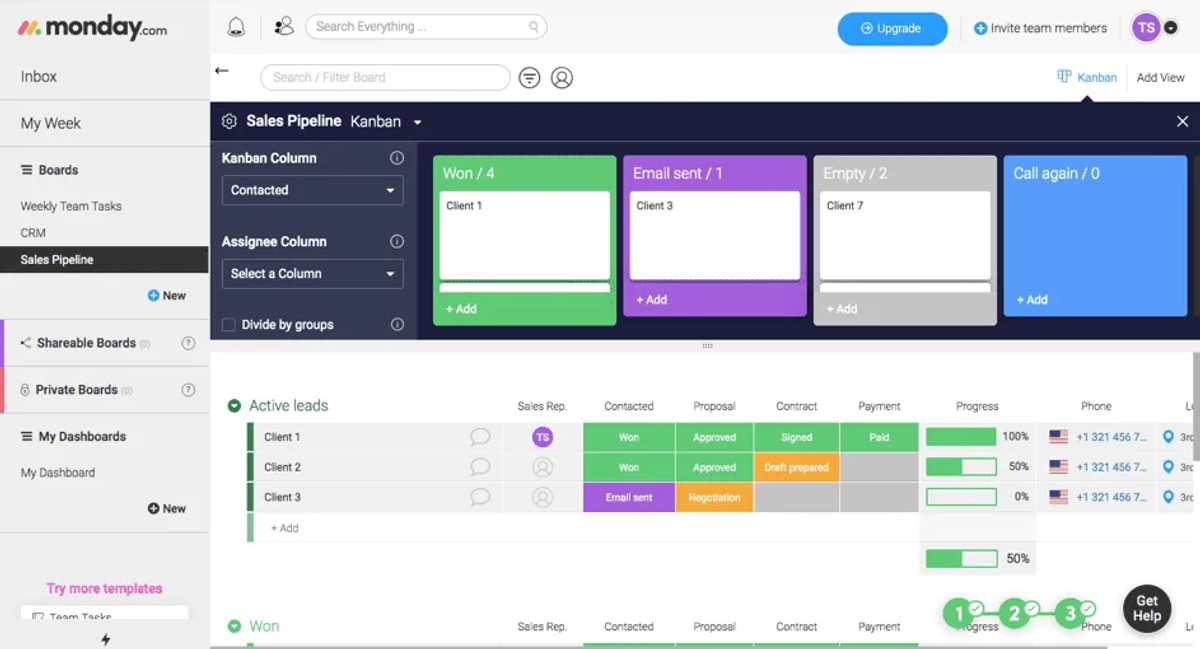Show info for Assignee Column
The image size is (1200, 649).
tap(397, 241)
